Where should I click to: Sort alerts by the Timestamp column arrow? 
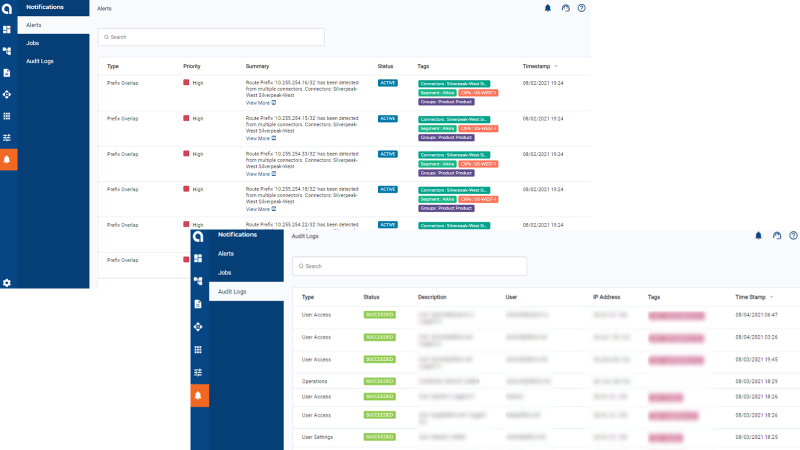coord(556,66)
